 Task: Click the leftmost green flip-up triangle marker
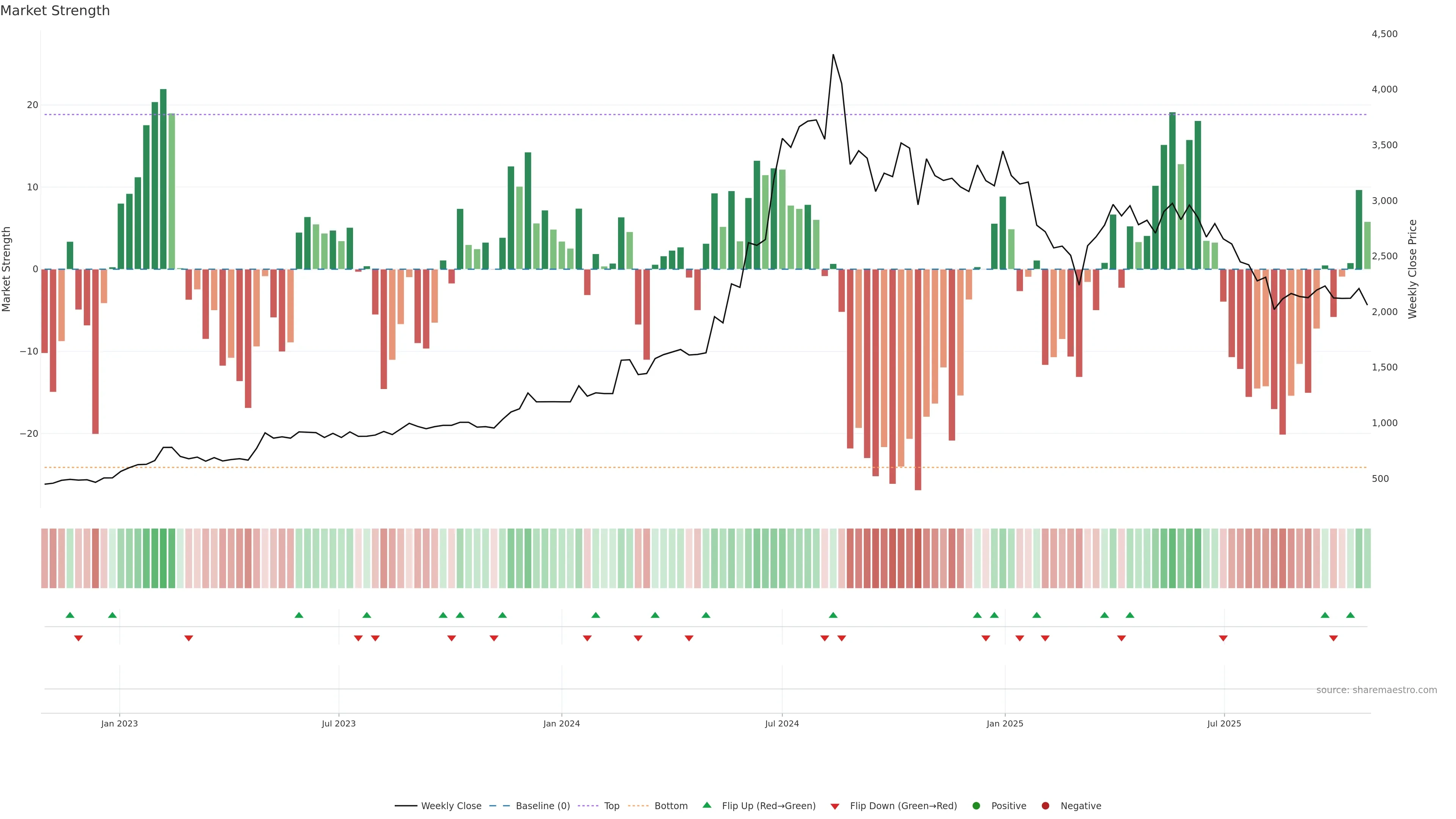pyautogui.click(x=70, y=615)
